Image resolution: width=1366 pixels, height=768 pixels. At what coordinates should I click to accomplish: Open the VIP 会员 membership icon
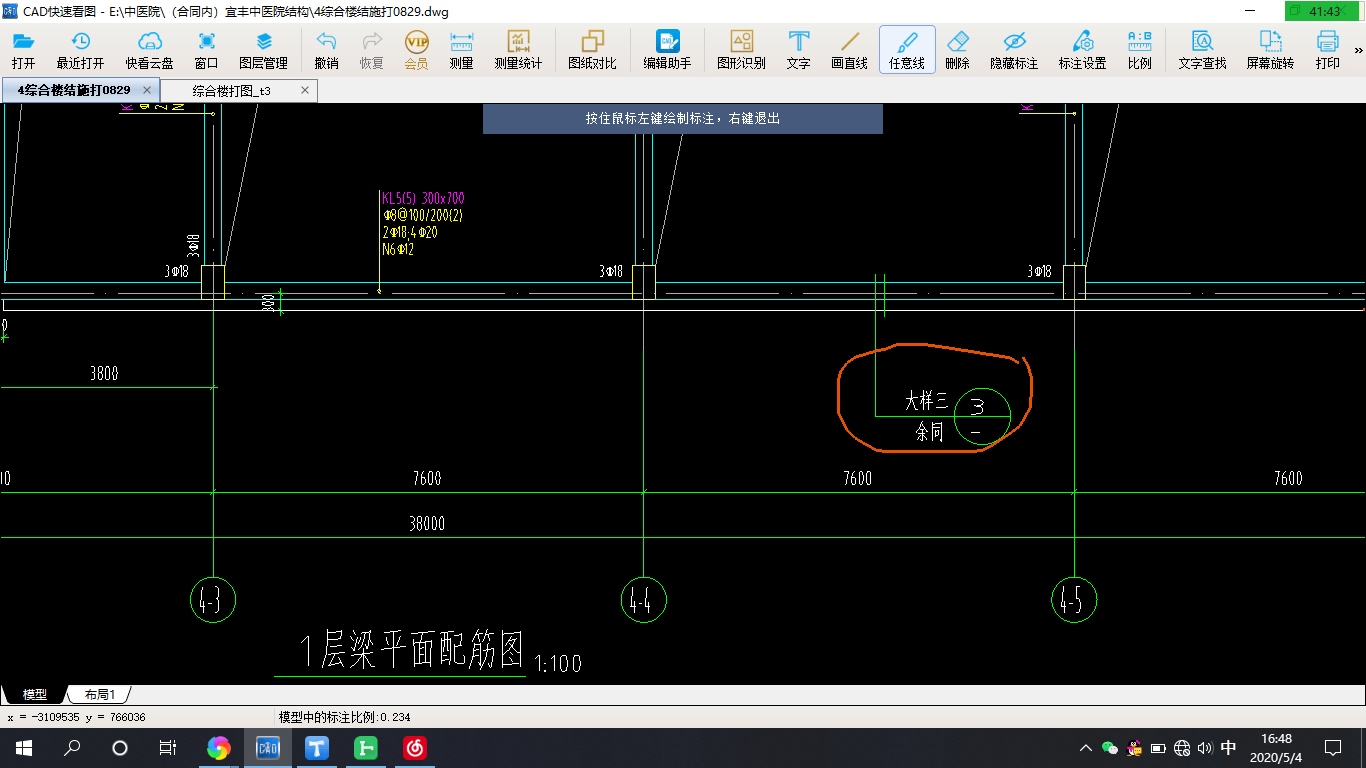click(416, 50)
